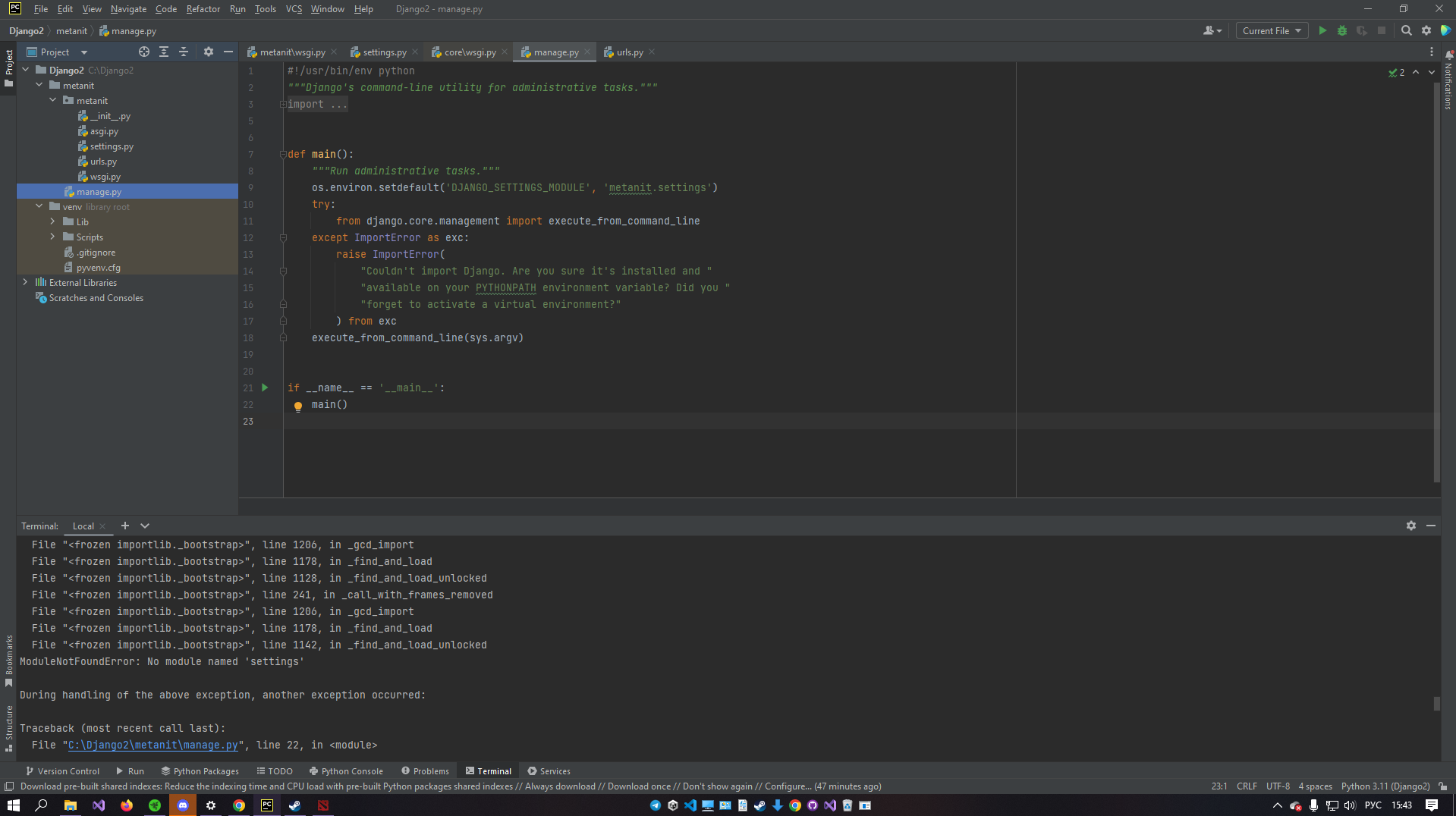Image resolution: width=1456 pixels, height=816 pixels.
Task: Expand the Lib folder
Action: point(53,221)
